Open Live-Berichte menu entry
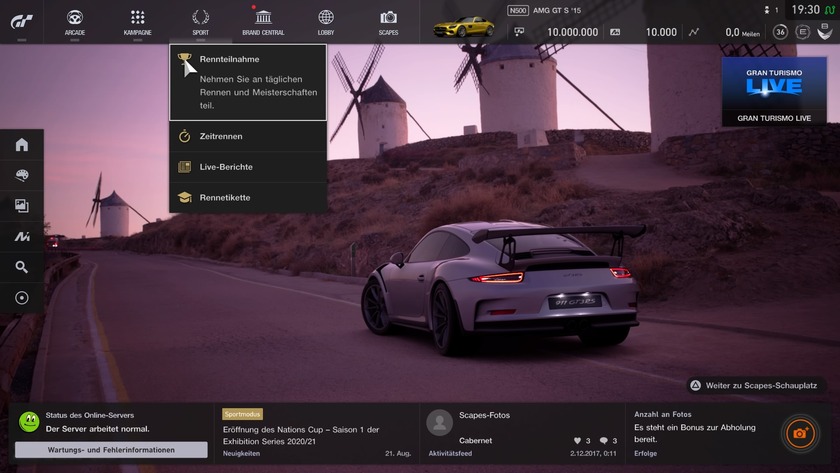Viewport: 840px width, 473px height. (248, 167)
